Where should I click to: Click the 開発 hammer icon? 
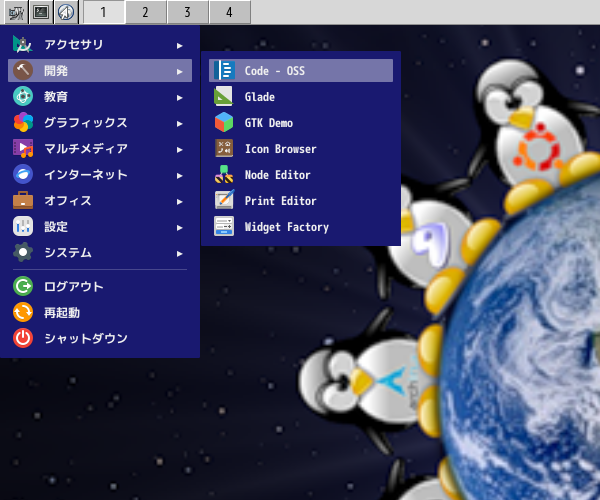(23, 70)
